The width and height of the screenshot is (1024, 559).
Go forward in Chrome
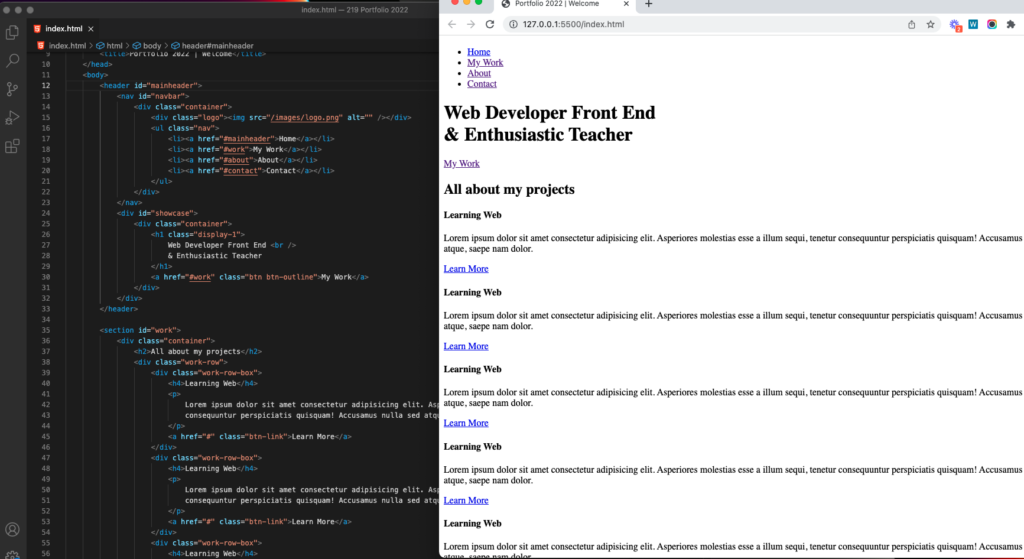click(x=471, y=24)
